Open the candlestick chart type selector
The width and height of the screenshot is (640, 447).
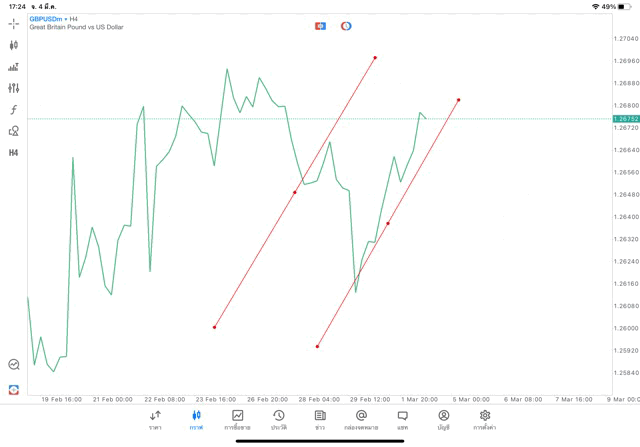[14, 45]
